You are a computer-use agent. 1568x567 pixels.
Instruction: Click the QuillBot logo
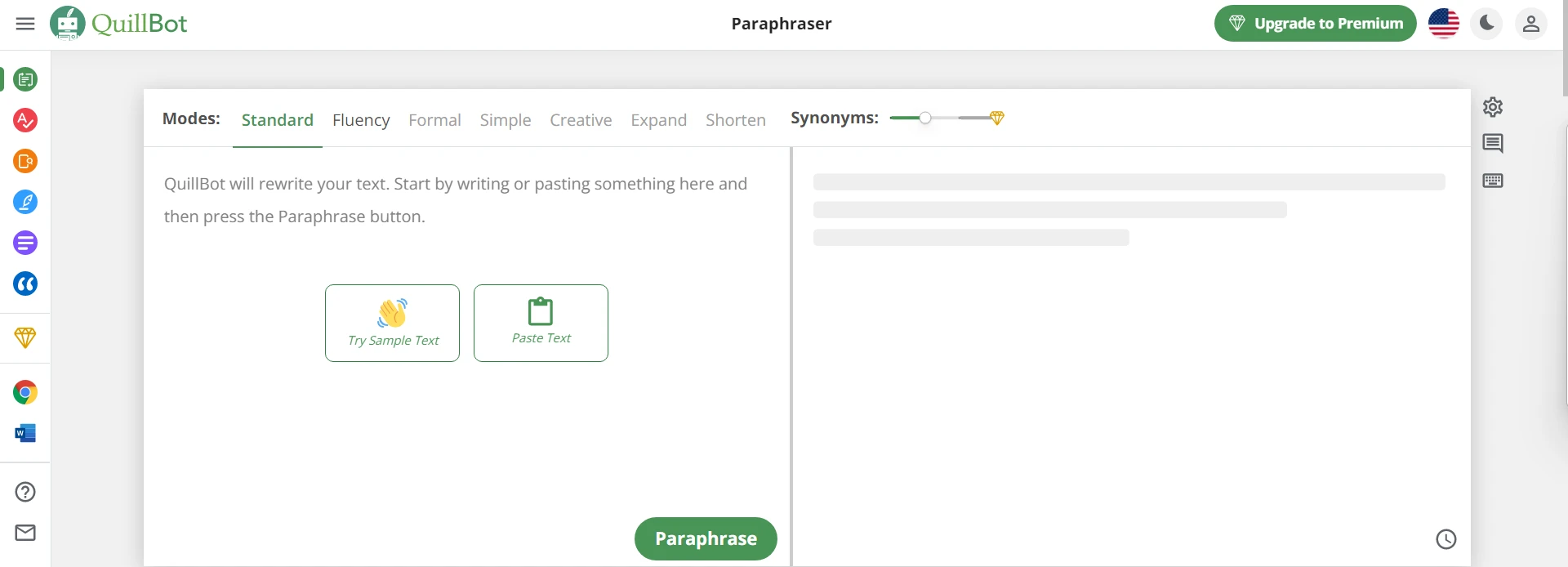pyautogui.click(x=118, y=24)
